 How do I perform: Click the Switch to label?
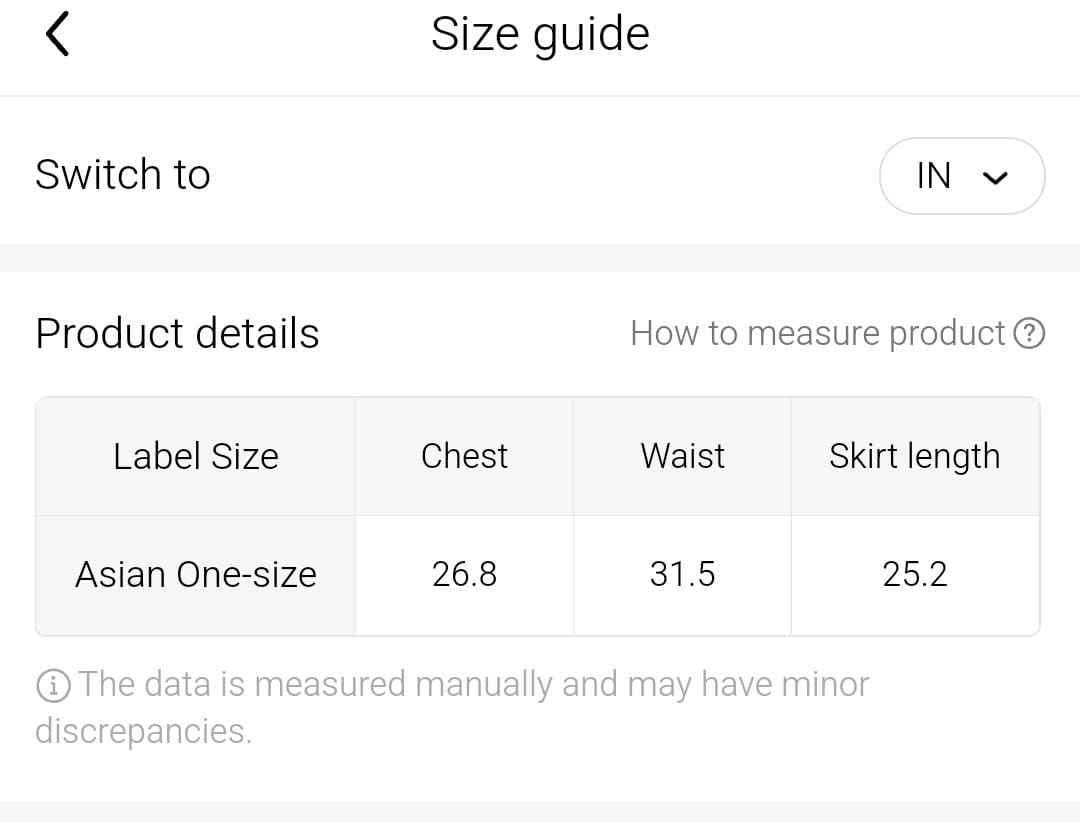tap(123, 175)
